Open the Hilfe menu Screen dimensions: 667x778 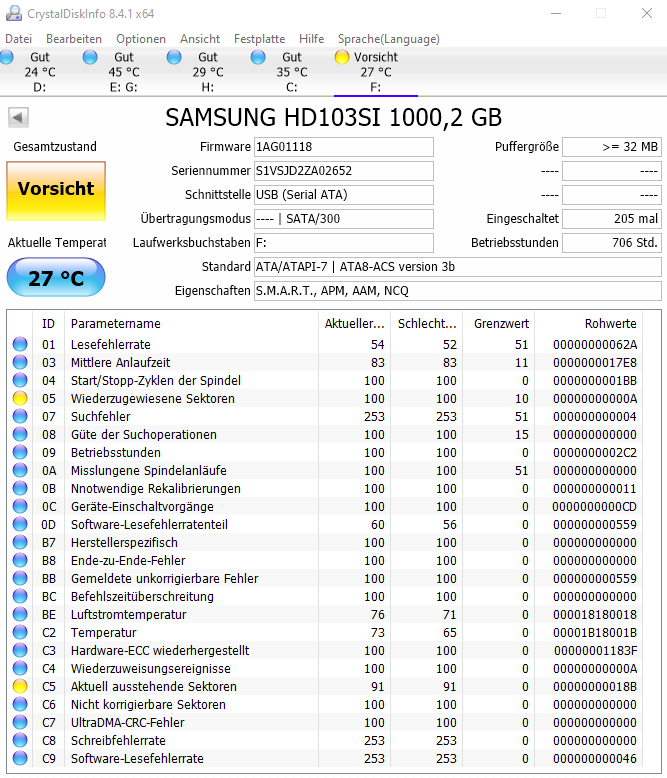click(x=312, y=39)
